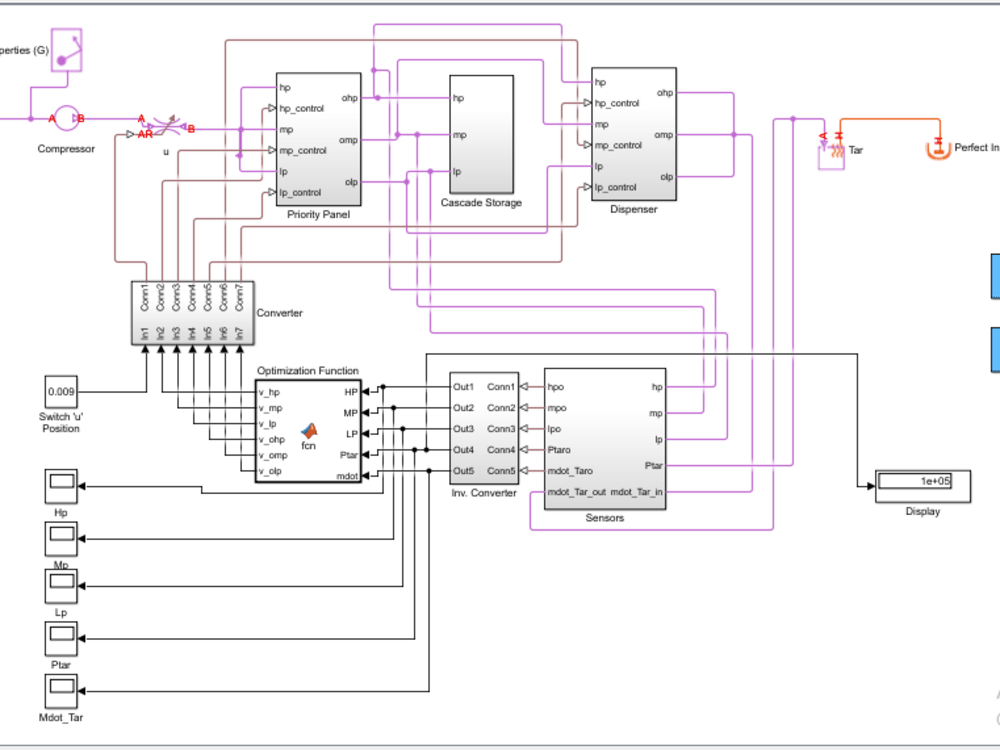Select the Sensors subsystem block
Screen dimensions: 1000x750
tap(604, 440)
